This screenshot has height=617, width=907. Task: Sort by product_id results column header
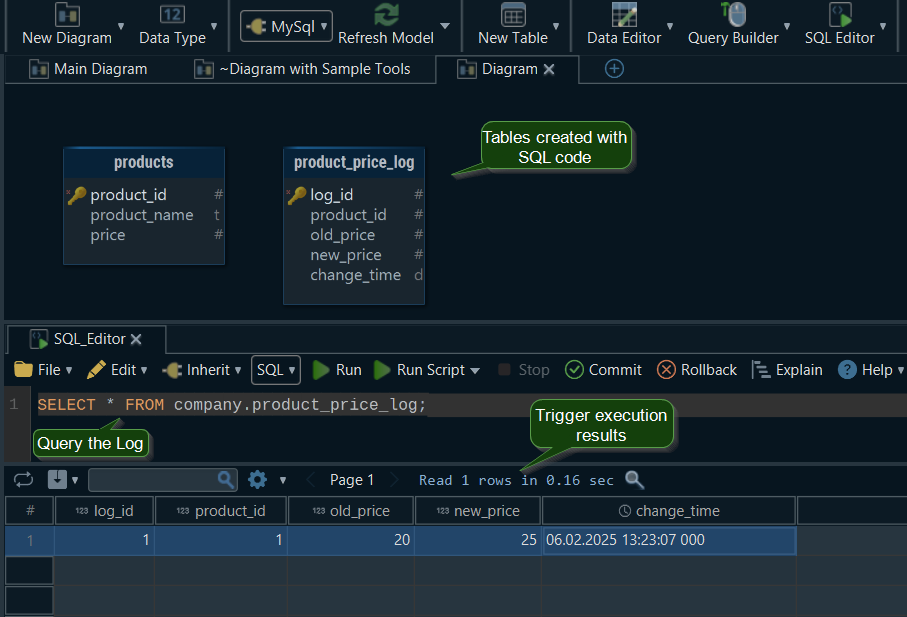(221, 511)
